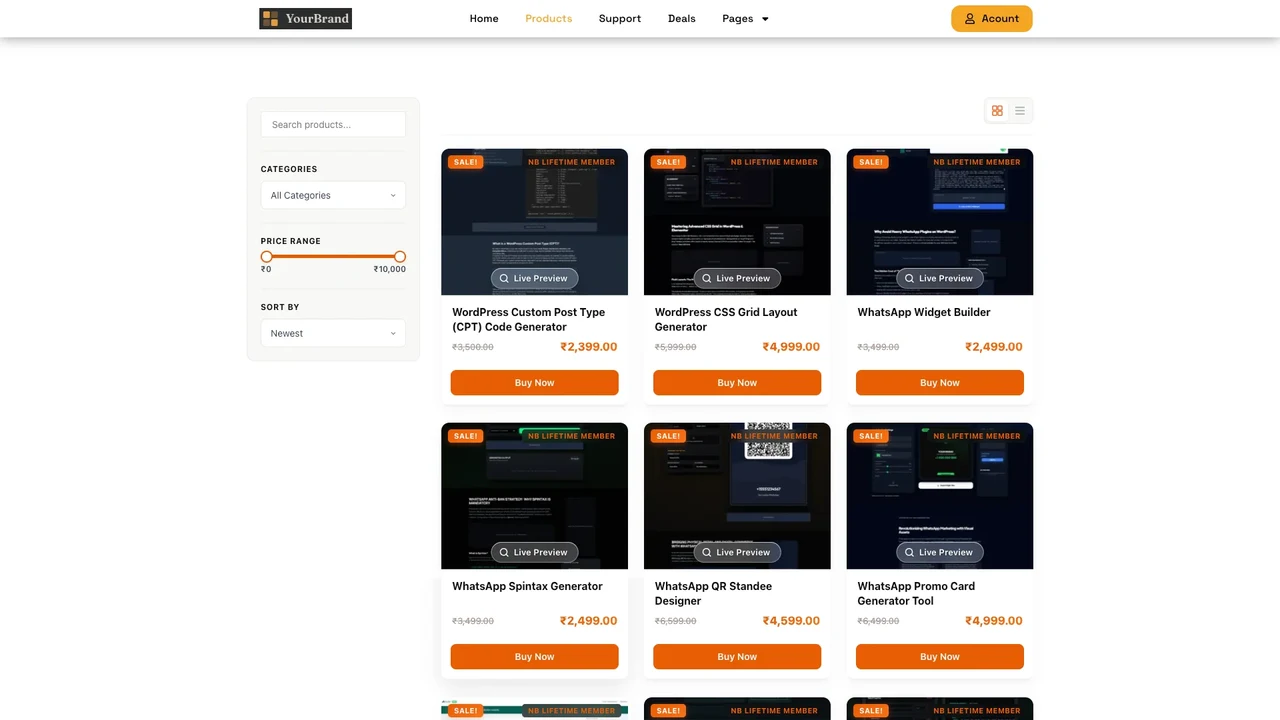Buy Now the WhatsApp Spintax Generator
Image resolution: width=1280 pixels, height=720 pixels.
click(x=534, y=657)
